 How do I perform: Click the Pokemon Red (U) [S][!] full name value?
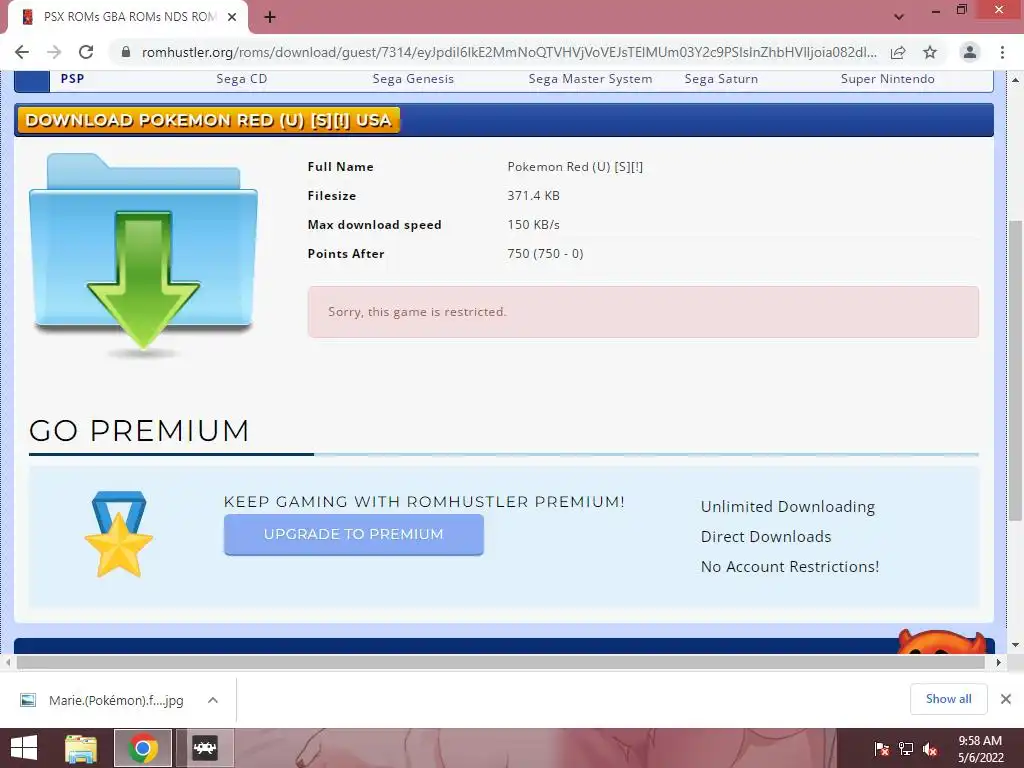click(x=575, y=167)
